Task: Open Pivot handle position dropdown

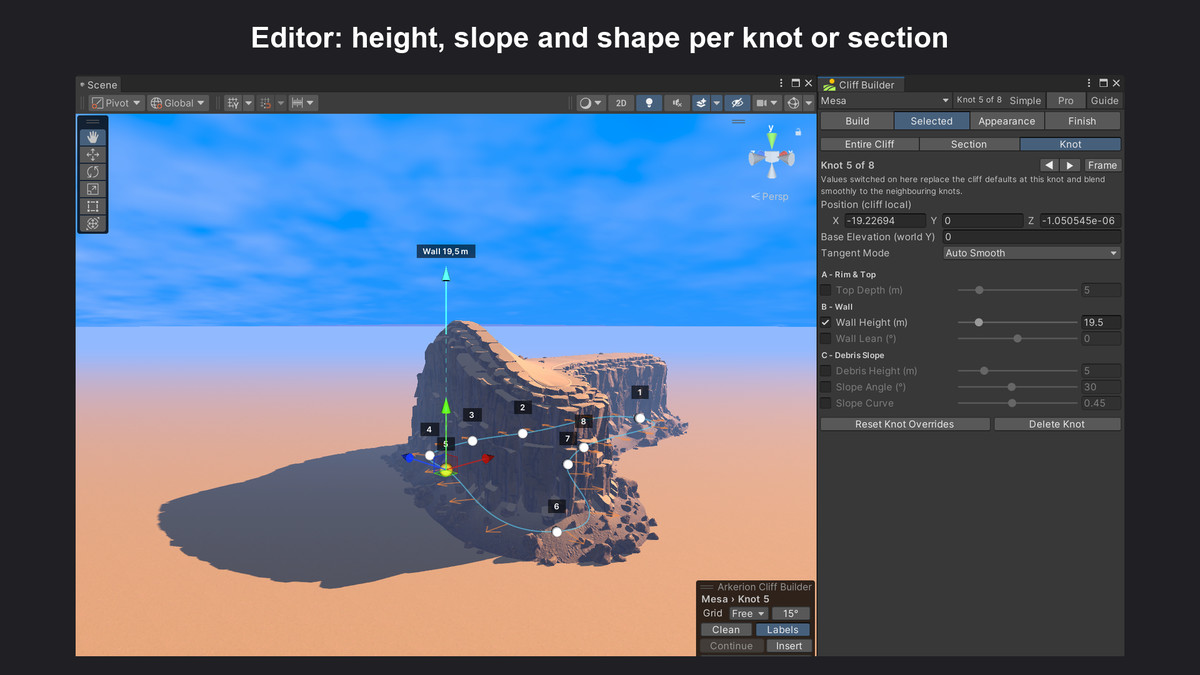Action: point(116,103)
